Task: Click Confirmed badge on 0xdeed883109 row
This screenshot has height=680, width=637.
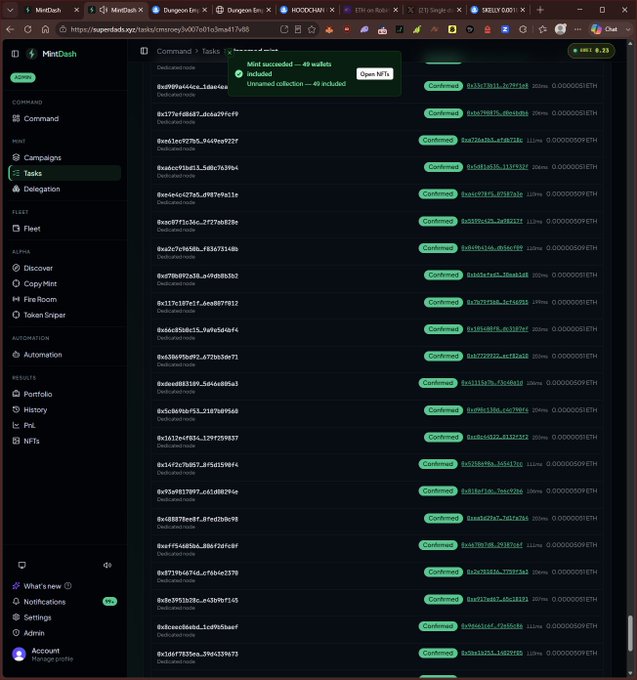Action: coord(438,383)
